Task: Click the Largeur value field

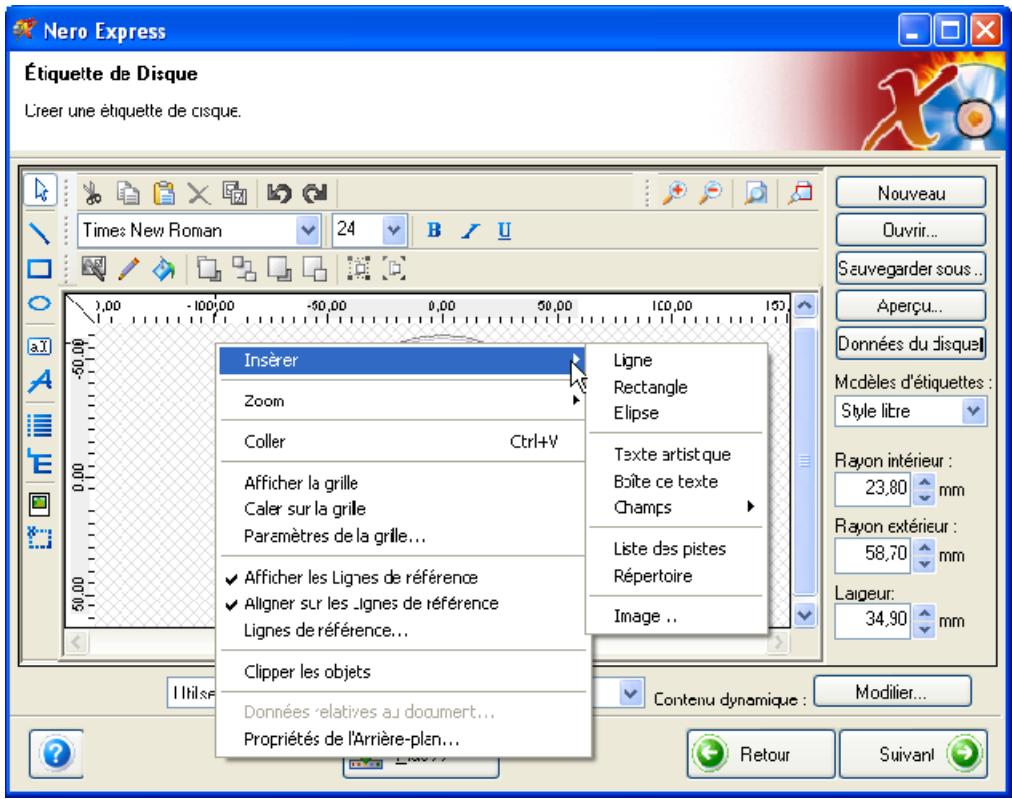Action: pos(873,619)
